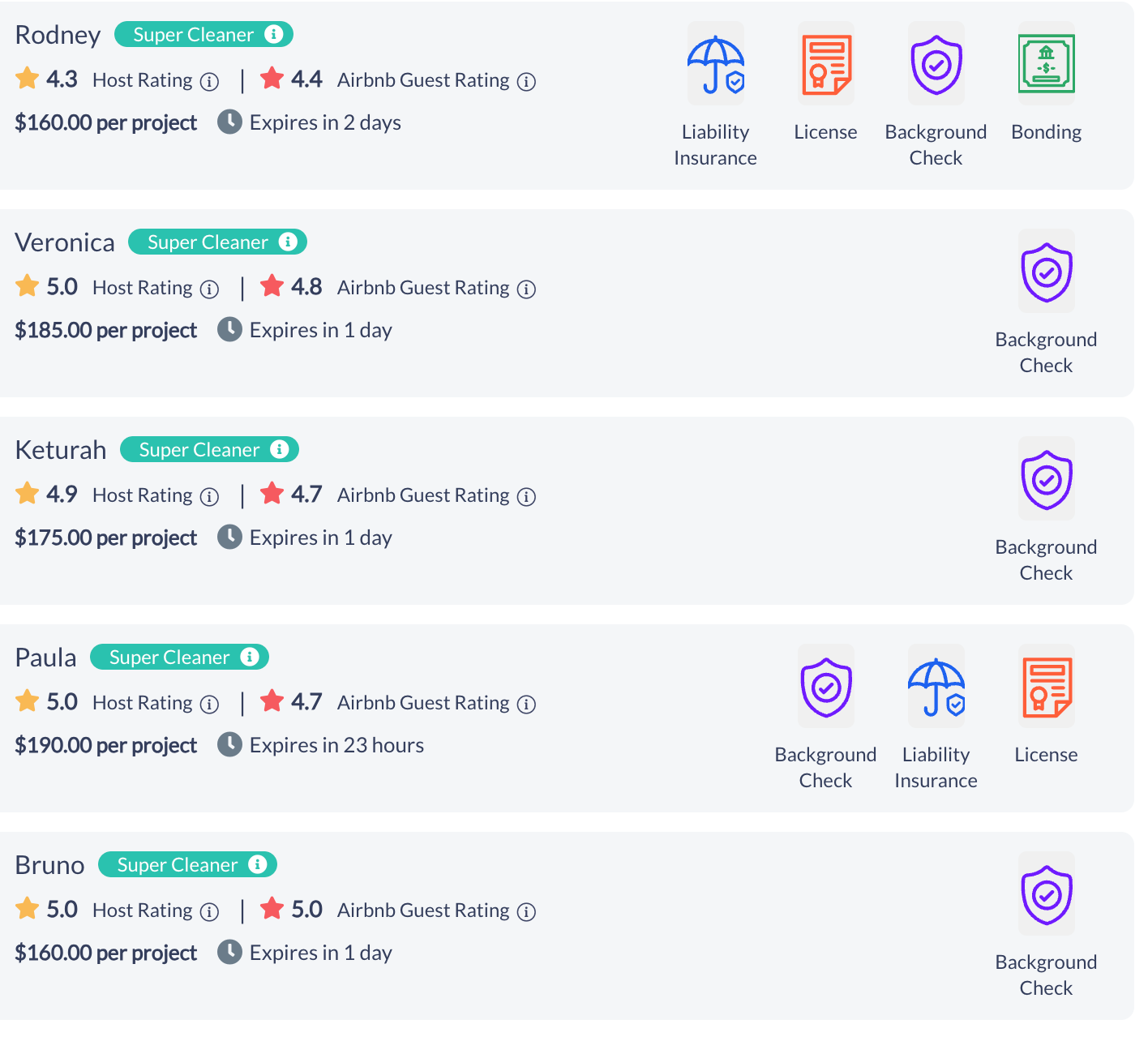Select the License icon on Rodney's card
Viewport: 1148px width, 1054px height.
tap(825, 63)
